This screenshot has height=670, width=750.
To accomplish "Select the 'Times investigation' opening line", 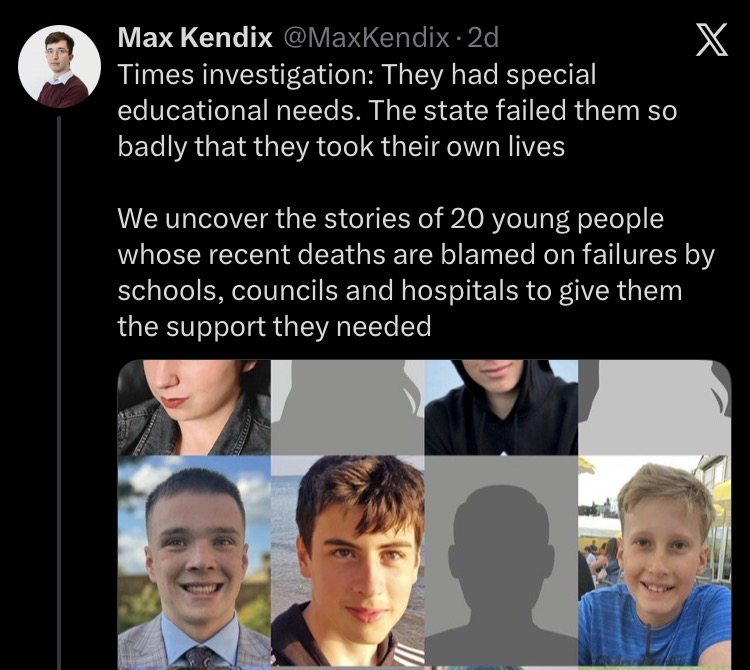I will [x=357, y=75].
